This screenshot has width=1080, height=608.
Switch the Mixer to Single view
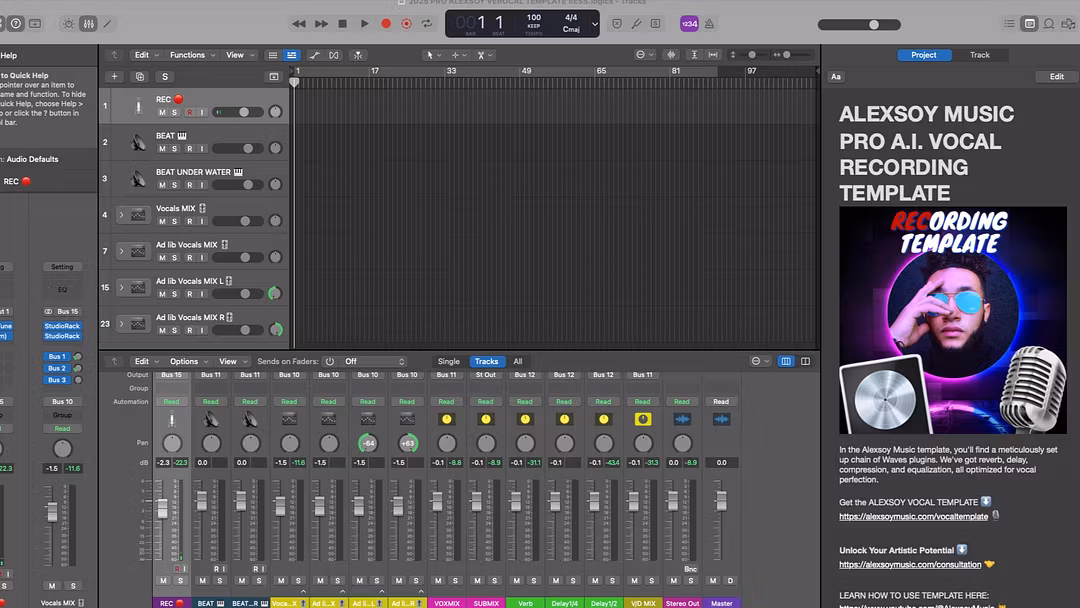click(448, 361)
